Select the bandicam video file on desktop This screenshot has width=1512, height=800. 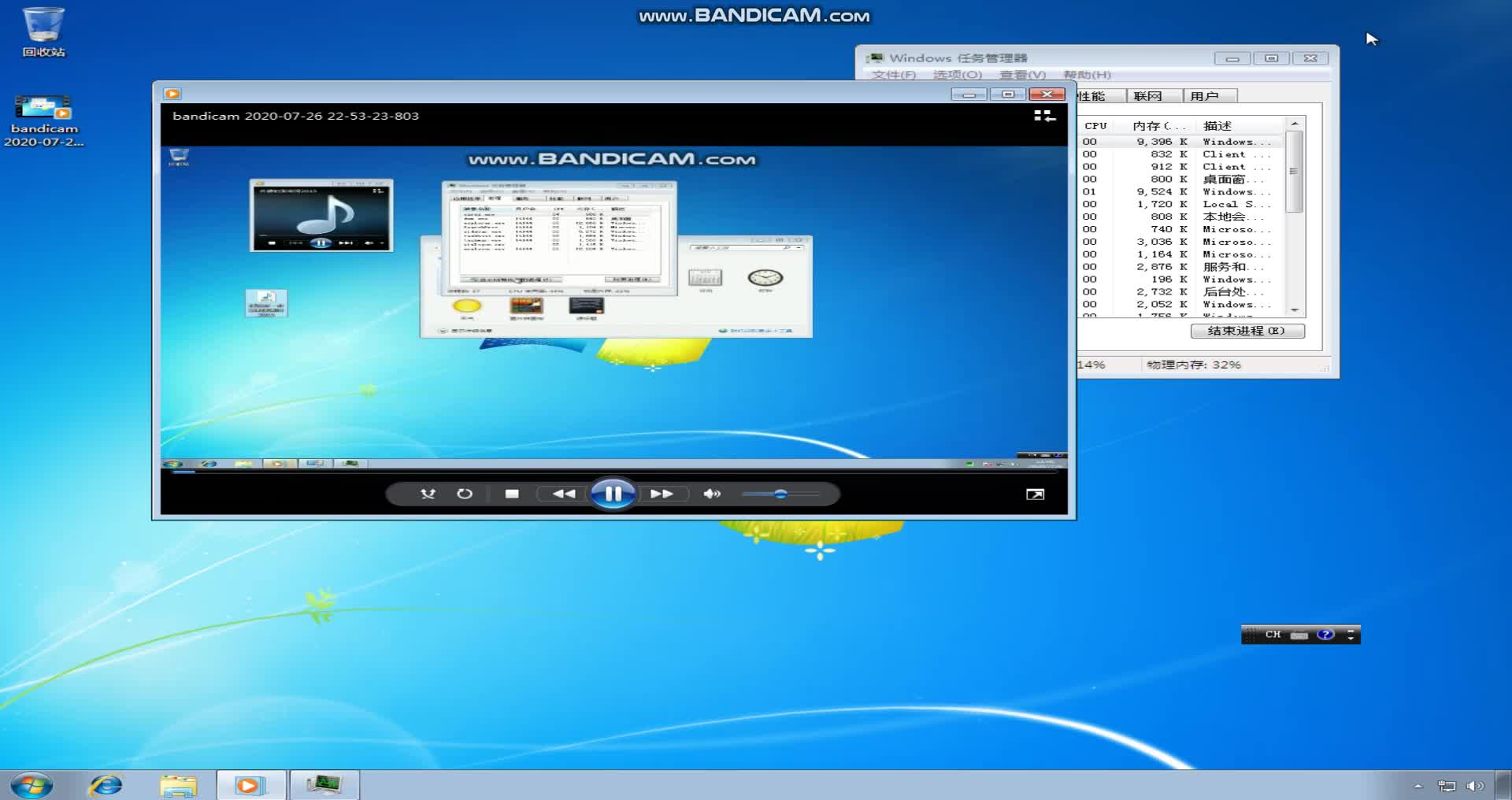click(x=44, y=120)
